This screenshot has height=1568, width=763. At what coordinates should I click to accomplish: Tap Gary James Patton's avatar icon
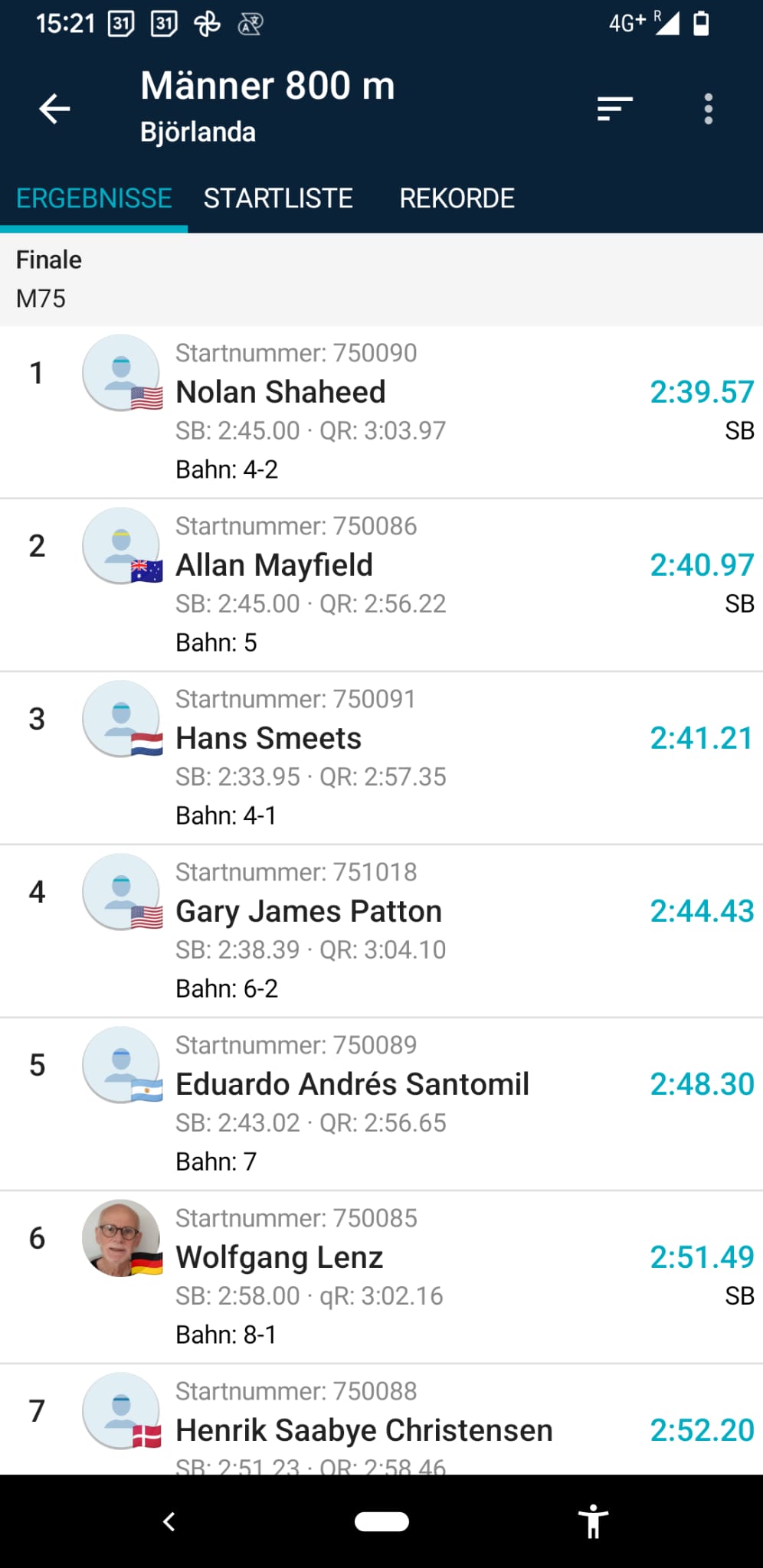coord(121,892)
